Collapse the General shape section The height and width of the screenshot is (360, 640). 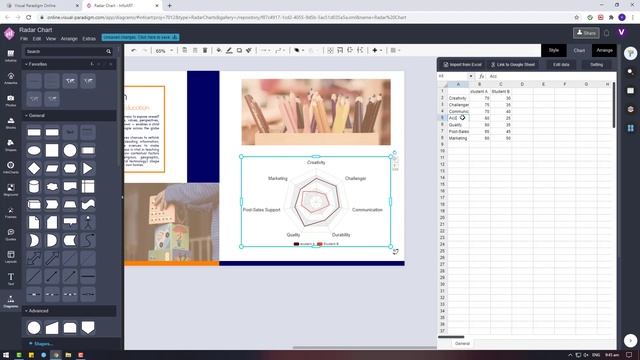(35, 116)
